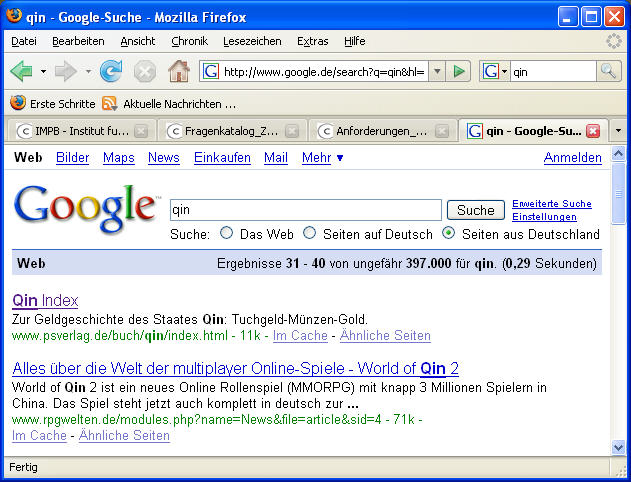631x482 pixels.
Task: Open the Bilder link
Action: point(72,157)
